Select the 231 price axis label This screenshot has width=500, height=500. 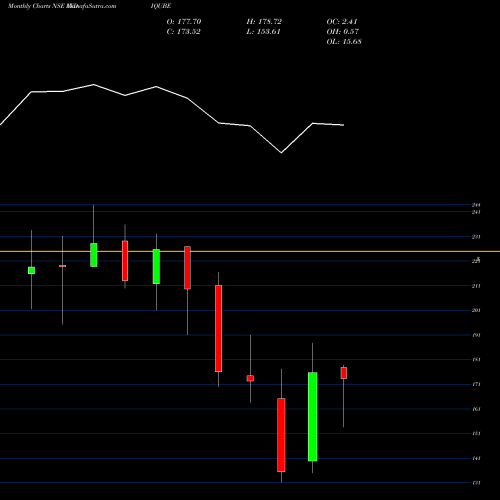[x=476, y=237]
